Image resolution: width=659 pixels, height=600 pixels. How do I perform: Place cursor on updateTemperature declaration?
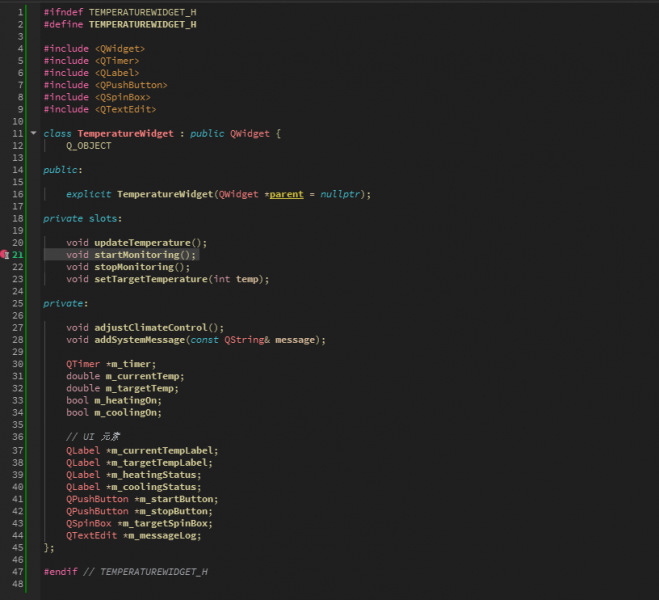140,242
